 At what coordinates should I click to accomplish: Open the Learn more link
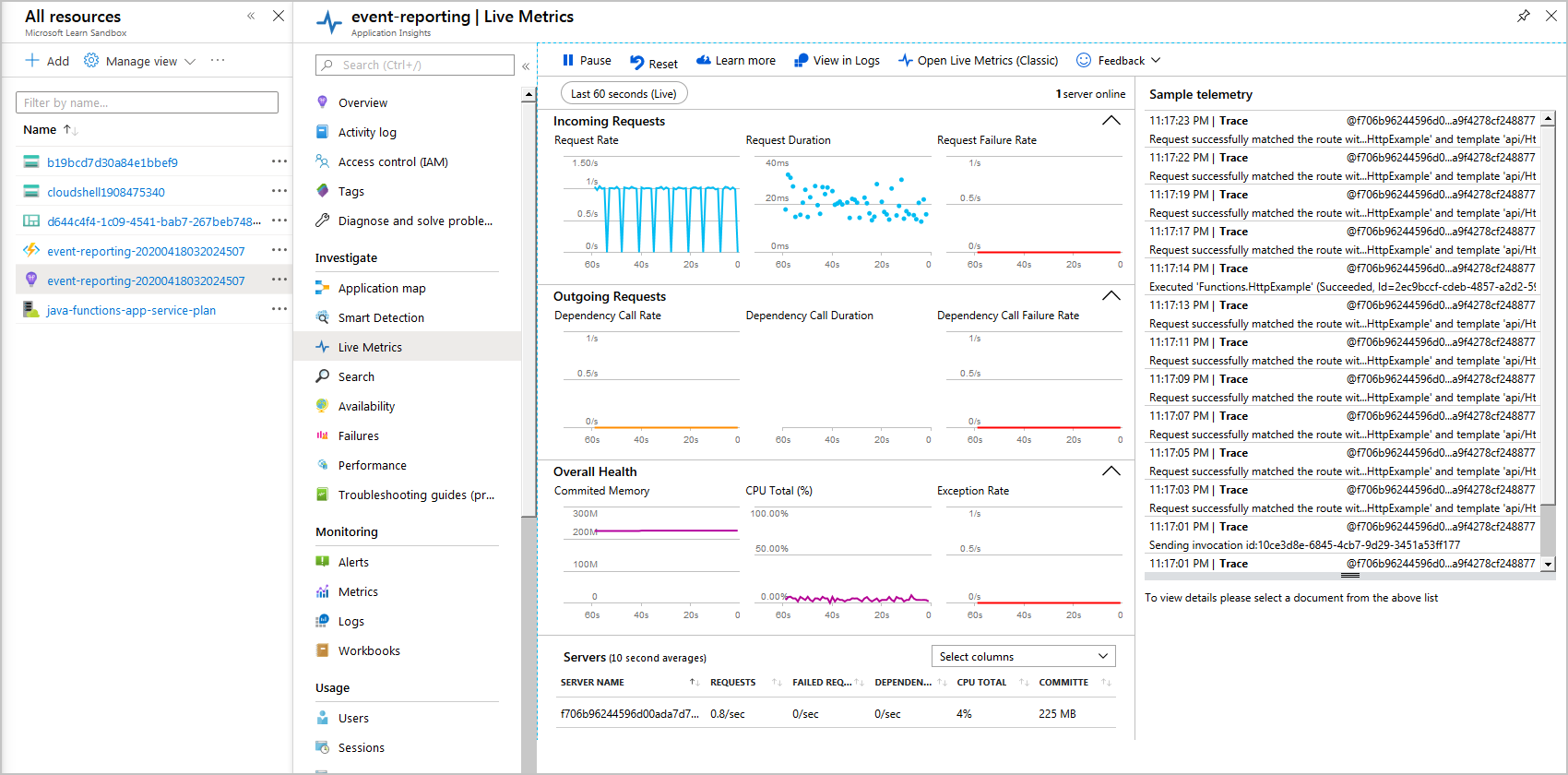tap(735, 61)
